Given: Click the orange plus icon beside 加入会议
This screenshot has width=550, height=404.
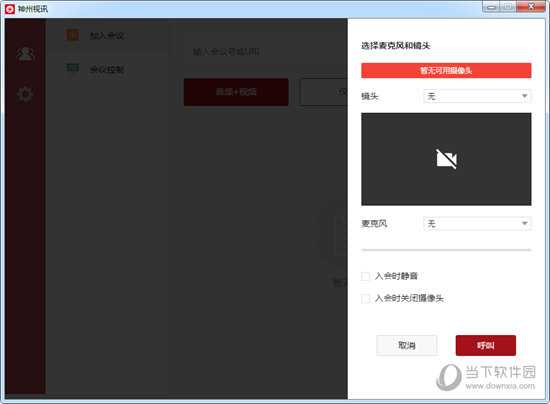Looking at the screenshot, I should [x=73, y=35].
